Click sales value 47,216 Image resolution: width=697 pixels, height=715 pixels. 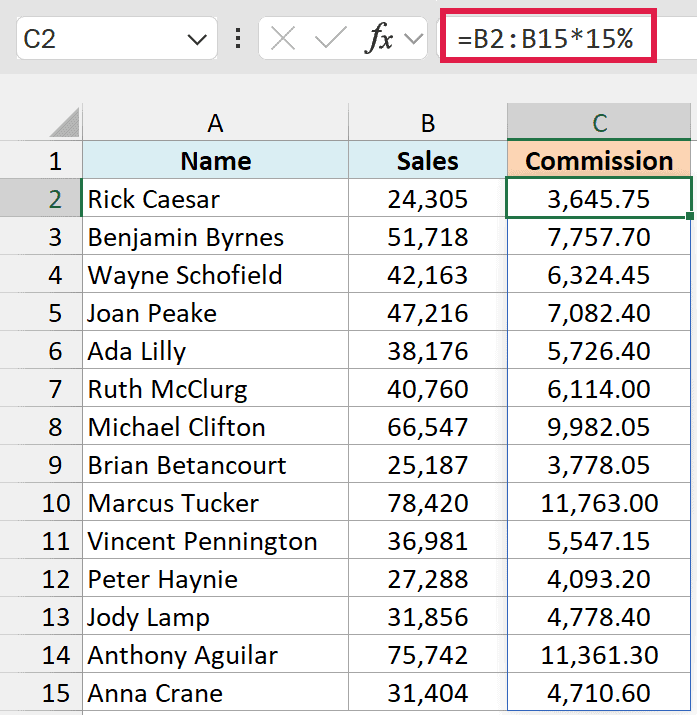(x=428, y=312)
